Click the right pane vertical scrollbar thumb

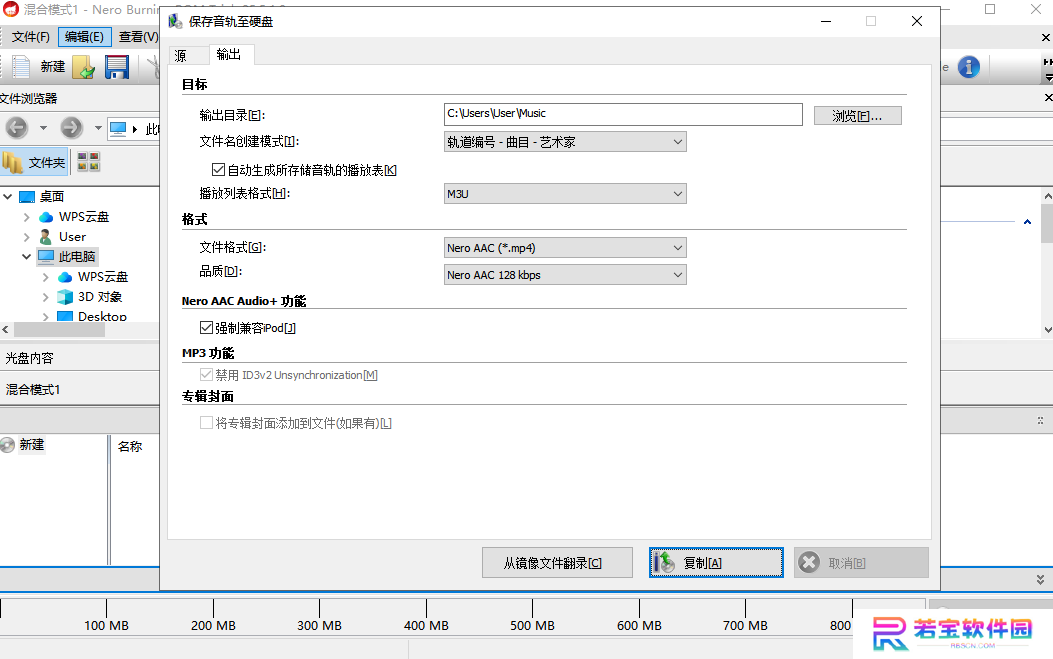tap(1047, 223)
